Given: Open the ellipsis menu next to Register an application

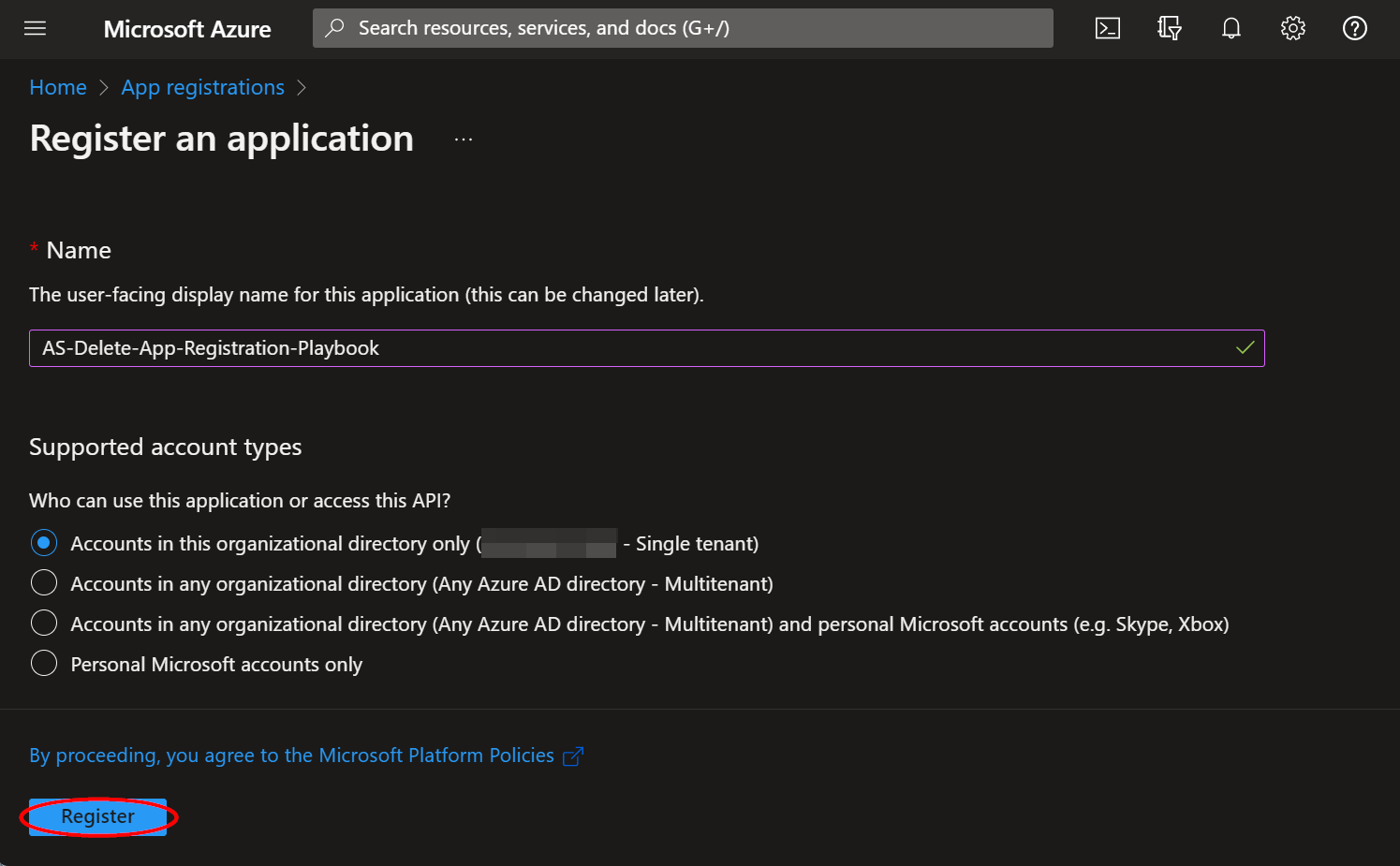Looking at the screenshot, I should 464,139.
